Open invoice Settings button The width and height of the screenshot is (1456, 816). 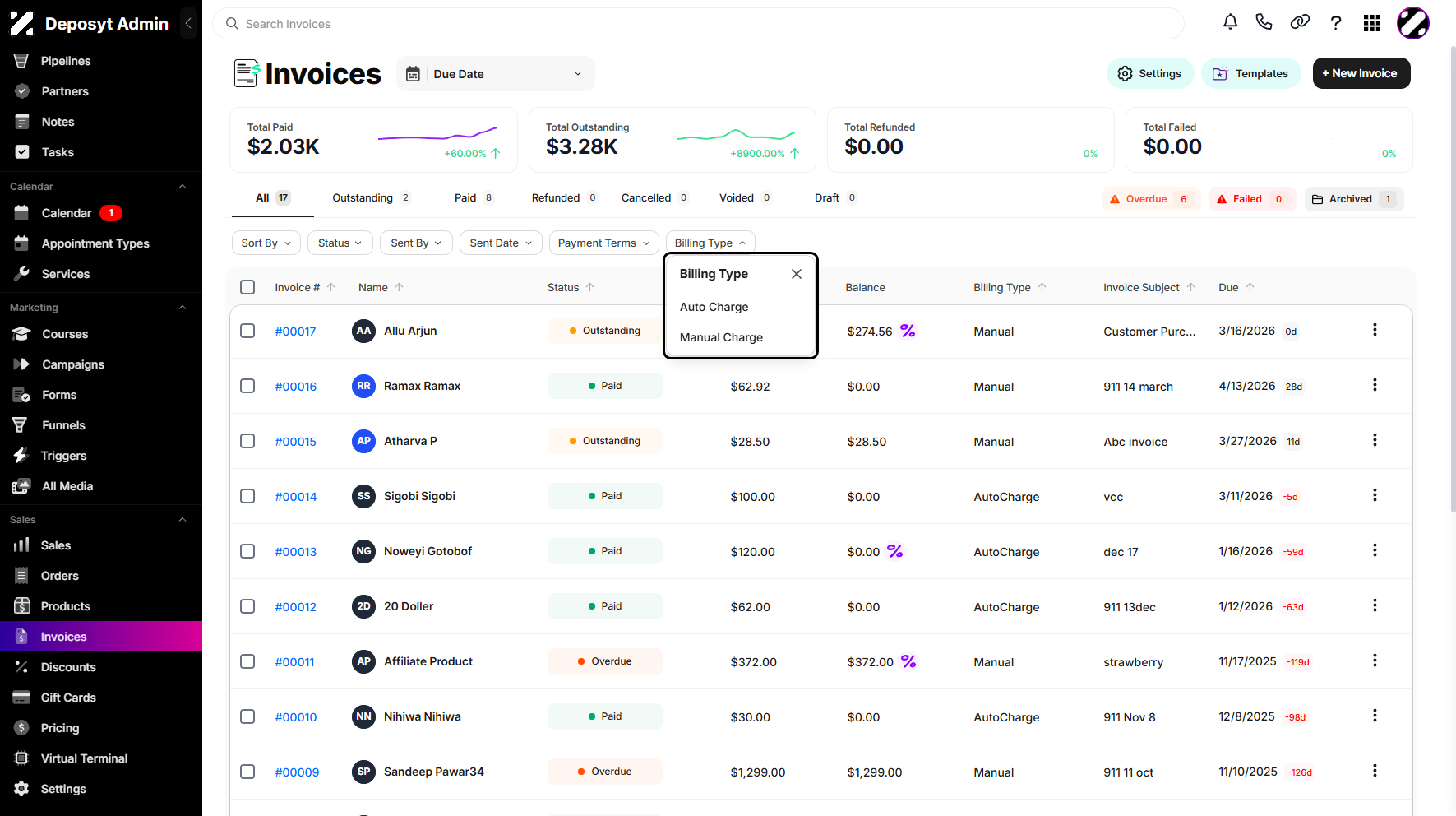point(1149,73)
